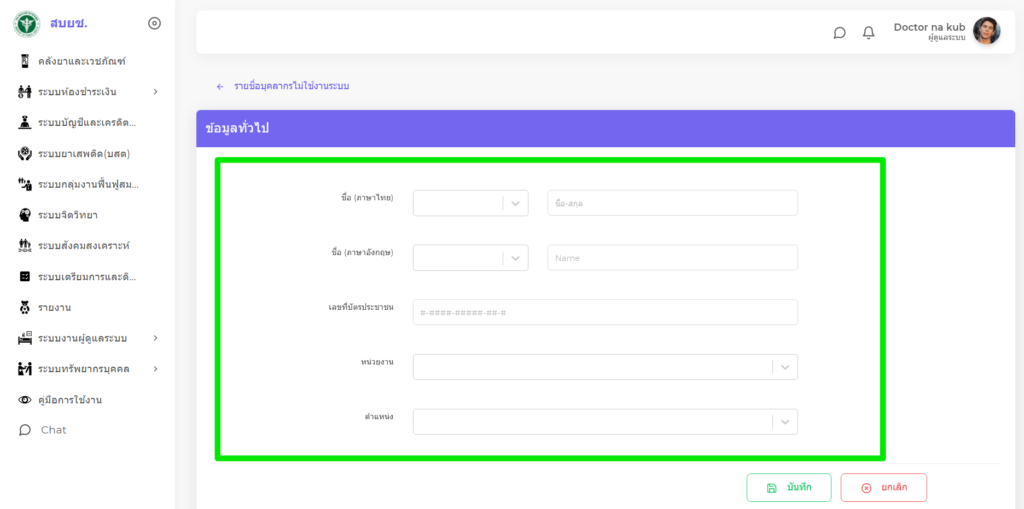Expand ระบบทรัพยากรบุคคล submenu
This screenshot has height=509, width=1024.
tap(155, 369)
